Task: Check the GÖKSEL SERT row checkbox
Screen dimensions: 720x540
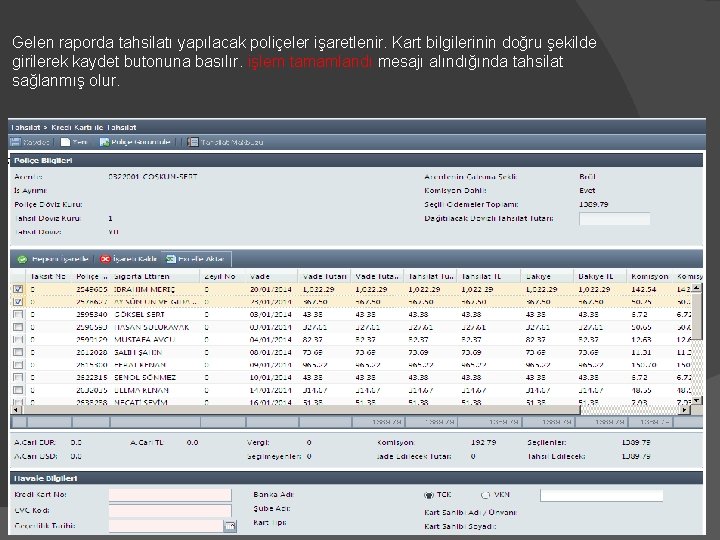Action: click(x=18, y=315)
